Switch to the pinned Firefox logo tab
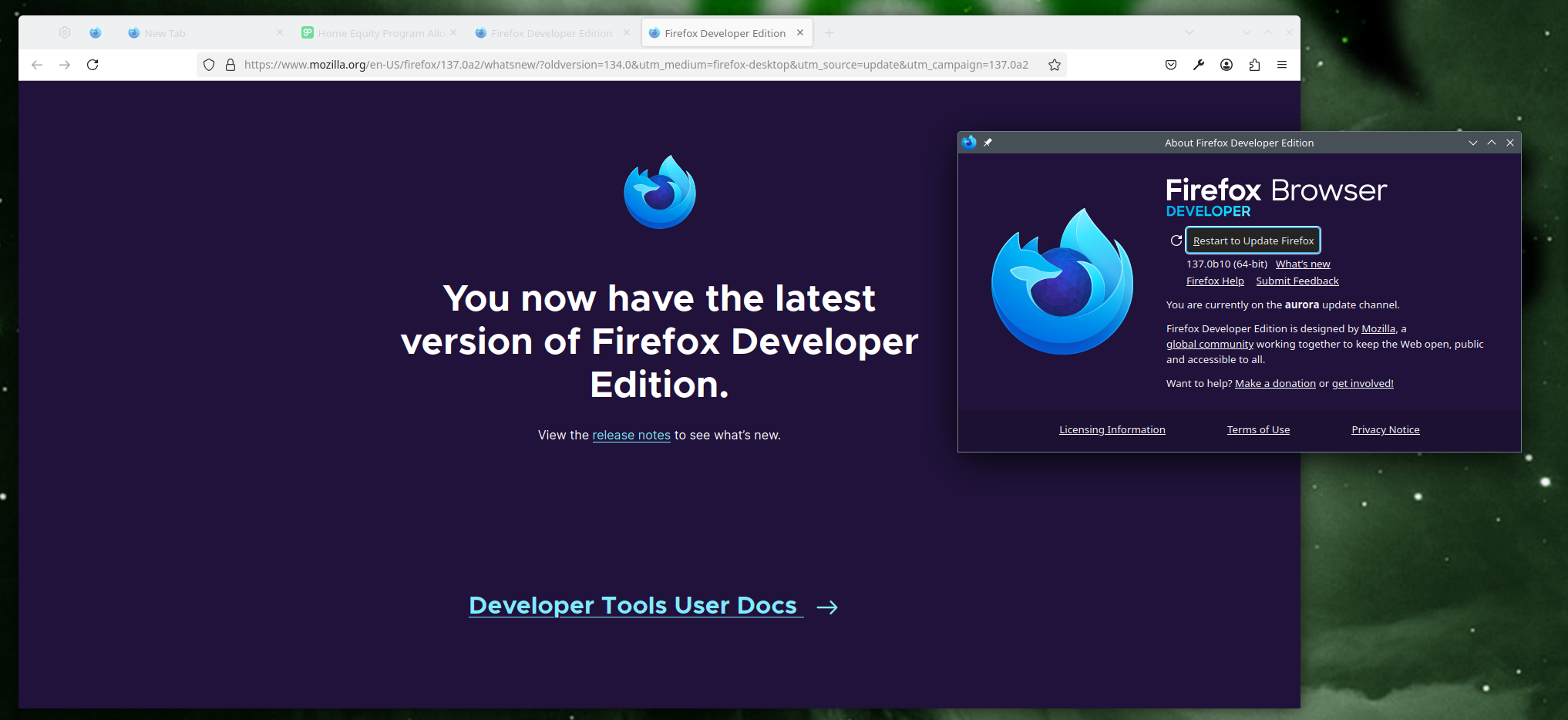The width and height of the screenshot is (1568, 720). 96,32
